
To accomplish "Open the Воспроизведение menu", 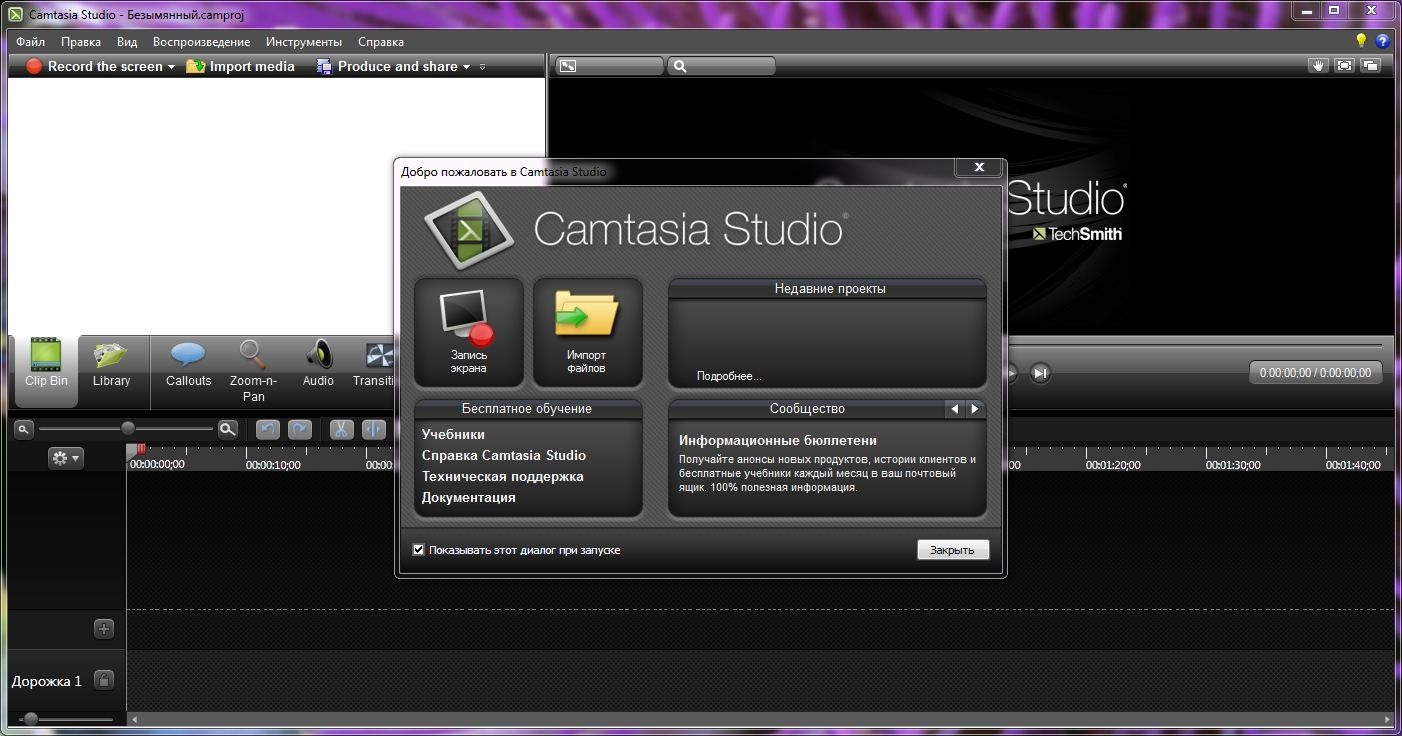I will pos(201,42).
